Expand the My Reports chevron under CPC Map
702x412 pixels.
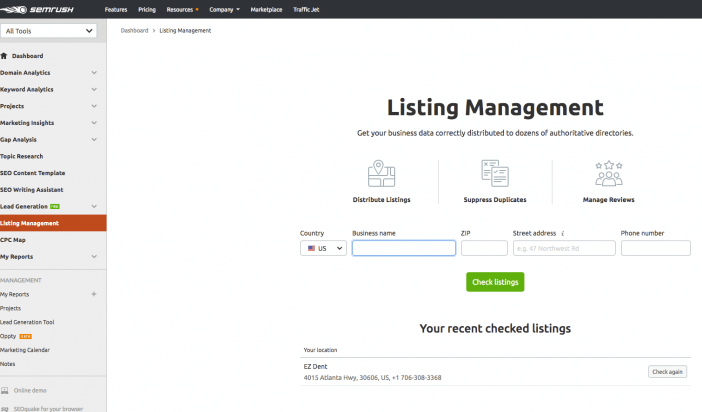coord(94,257)
